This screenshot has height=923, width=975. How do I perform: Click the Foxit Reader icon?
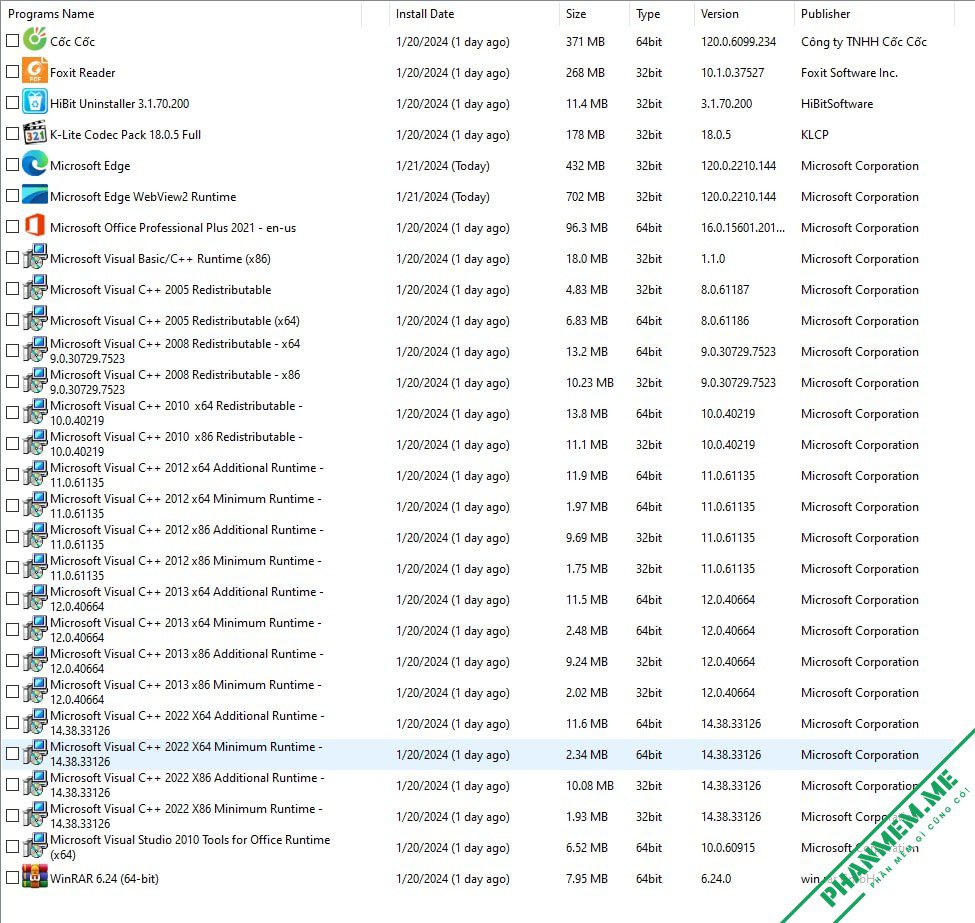pos(35,70)
